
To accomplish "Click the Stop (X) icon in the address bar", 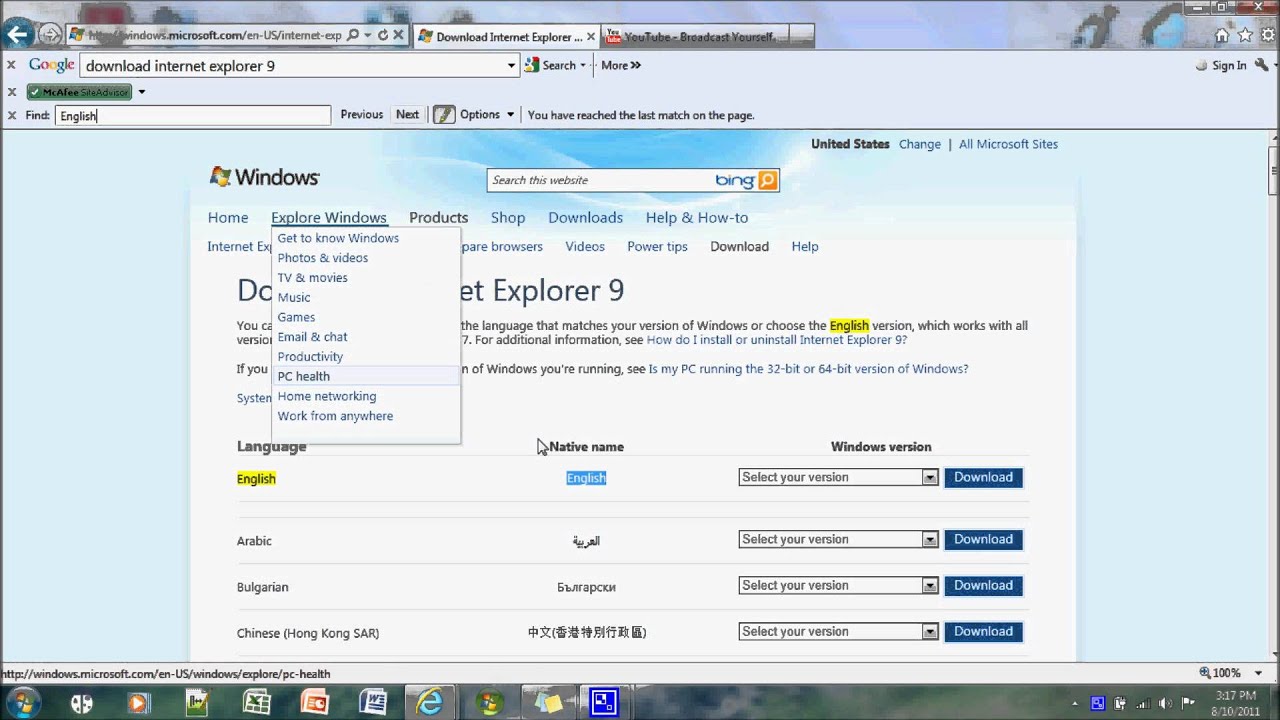I will point(398,35).
